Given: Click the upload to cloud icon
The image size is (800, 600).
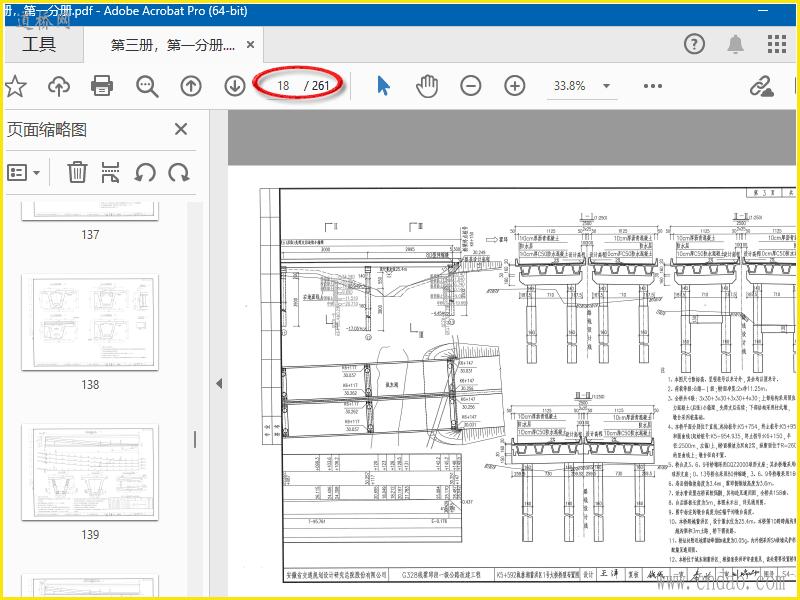Looking at the screenshot, I should (x=59, y=86).
